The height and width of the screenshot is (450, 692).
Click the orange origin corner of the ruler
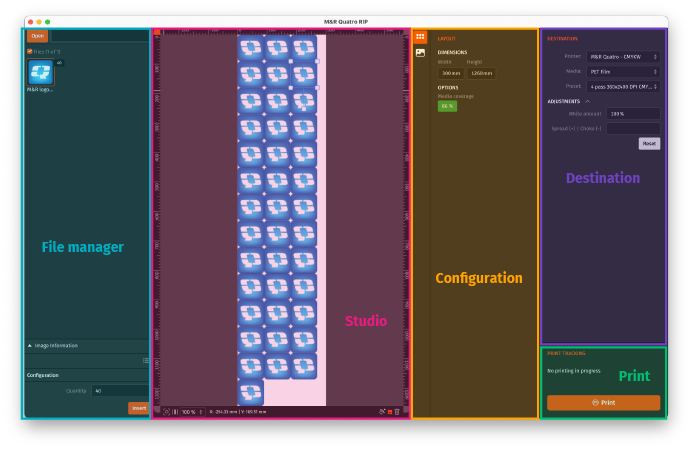[156, 33]
